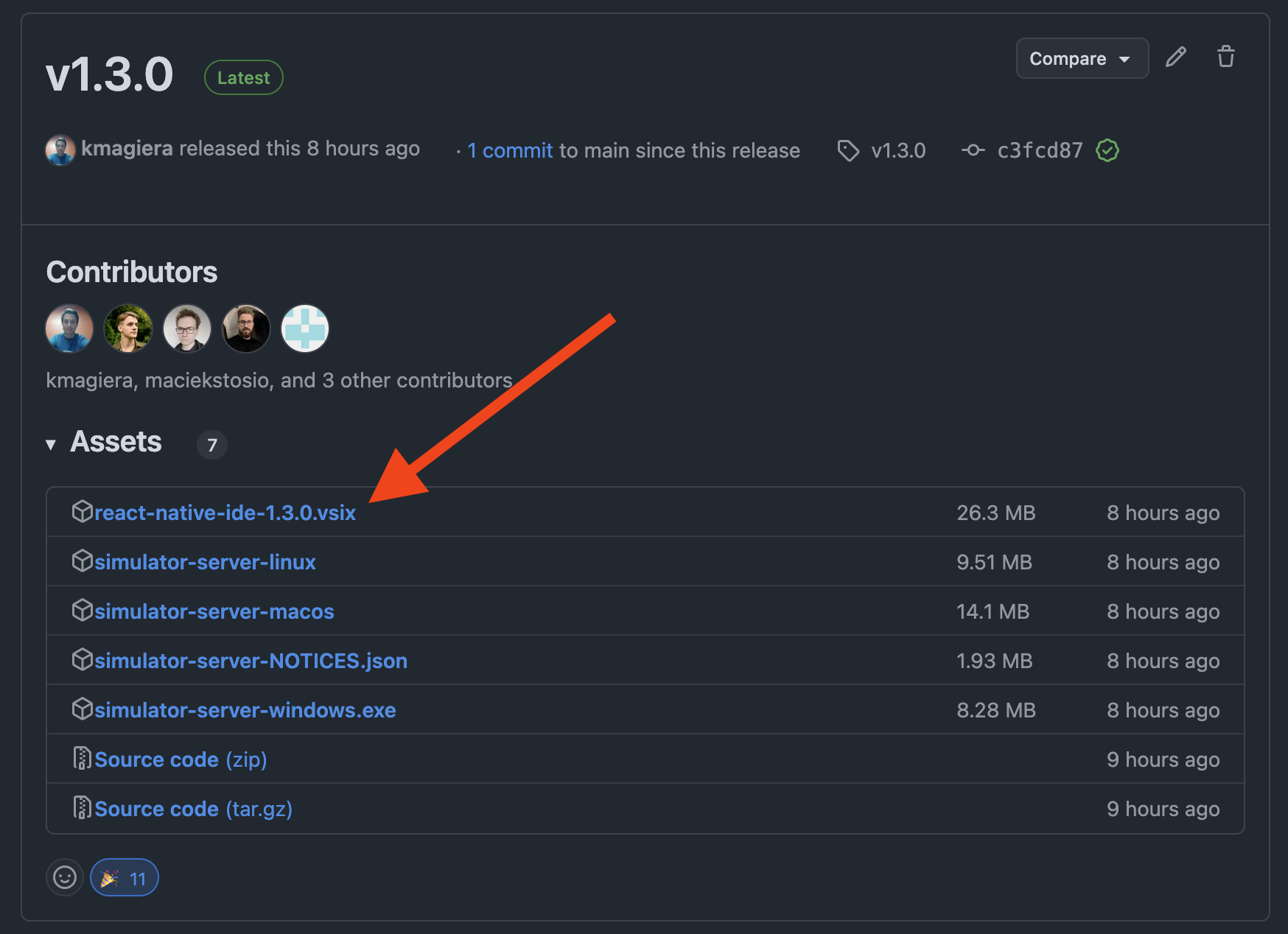This screenshot has width=1288, height=934.
Task: Click the Compare dropdown chevron arrow
Action: click(1125, 59)
